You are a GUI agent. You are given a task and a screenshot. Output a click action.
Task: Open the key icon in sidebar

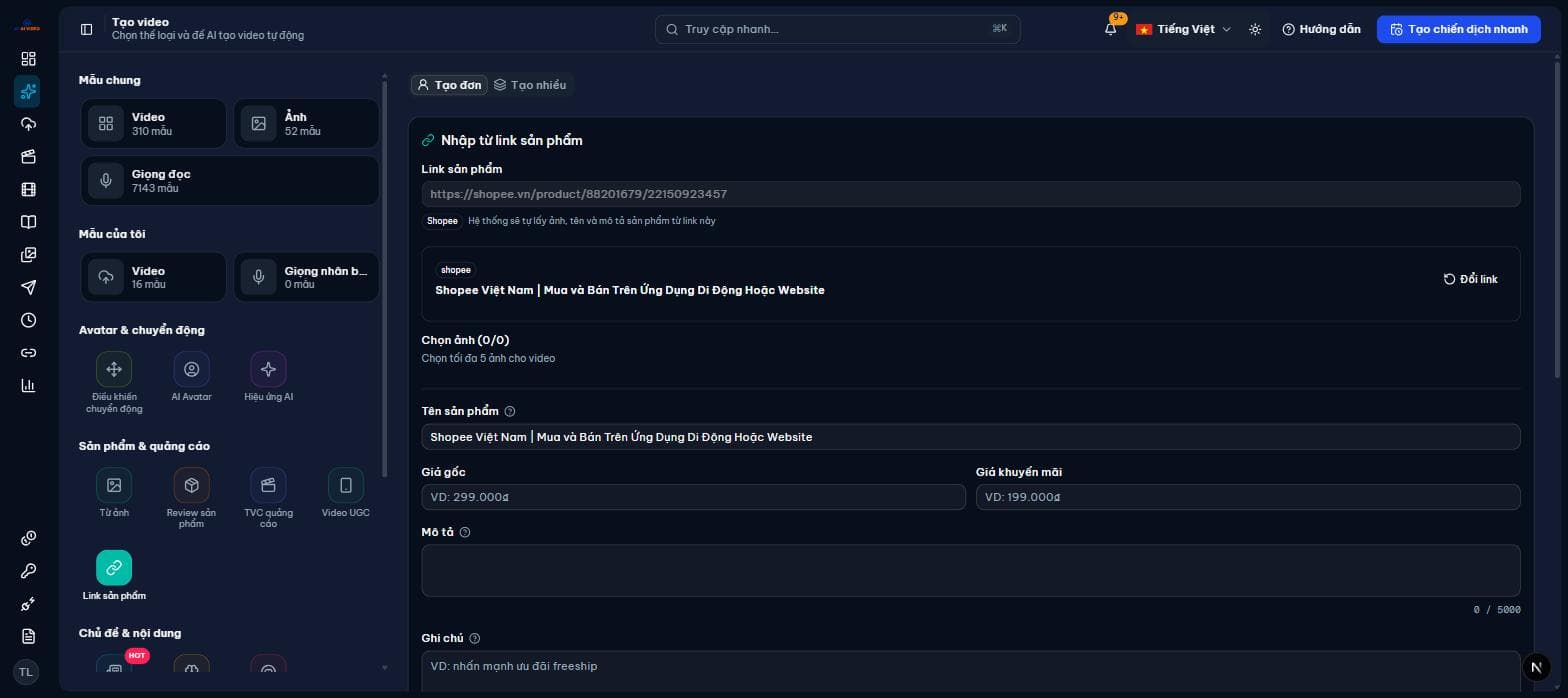28,571
